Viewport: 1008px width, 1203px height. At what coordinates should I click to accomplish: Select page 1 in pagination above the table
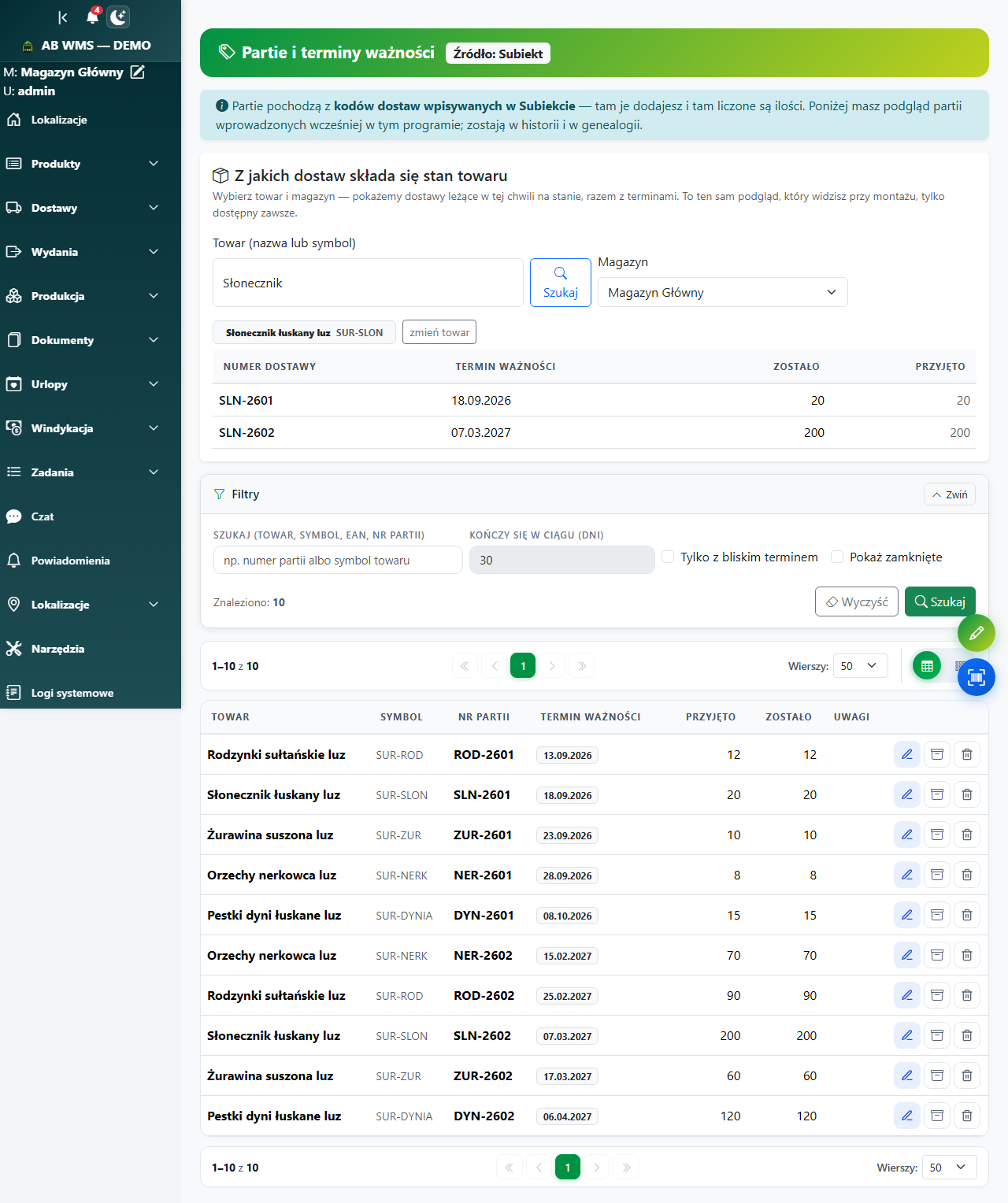(523, 666)
